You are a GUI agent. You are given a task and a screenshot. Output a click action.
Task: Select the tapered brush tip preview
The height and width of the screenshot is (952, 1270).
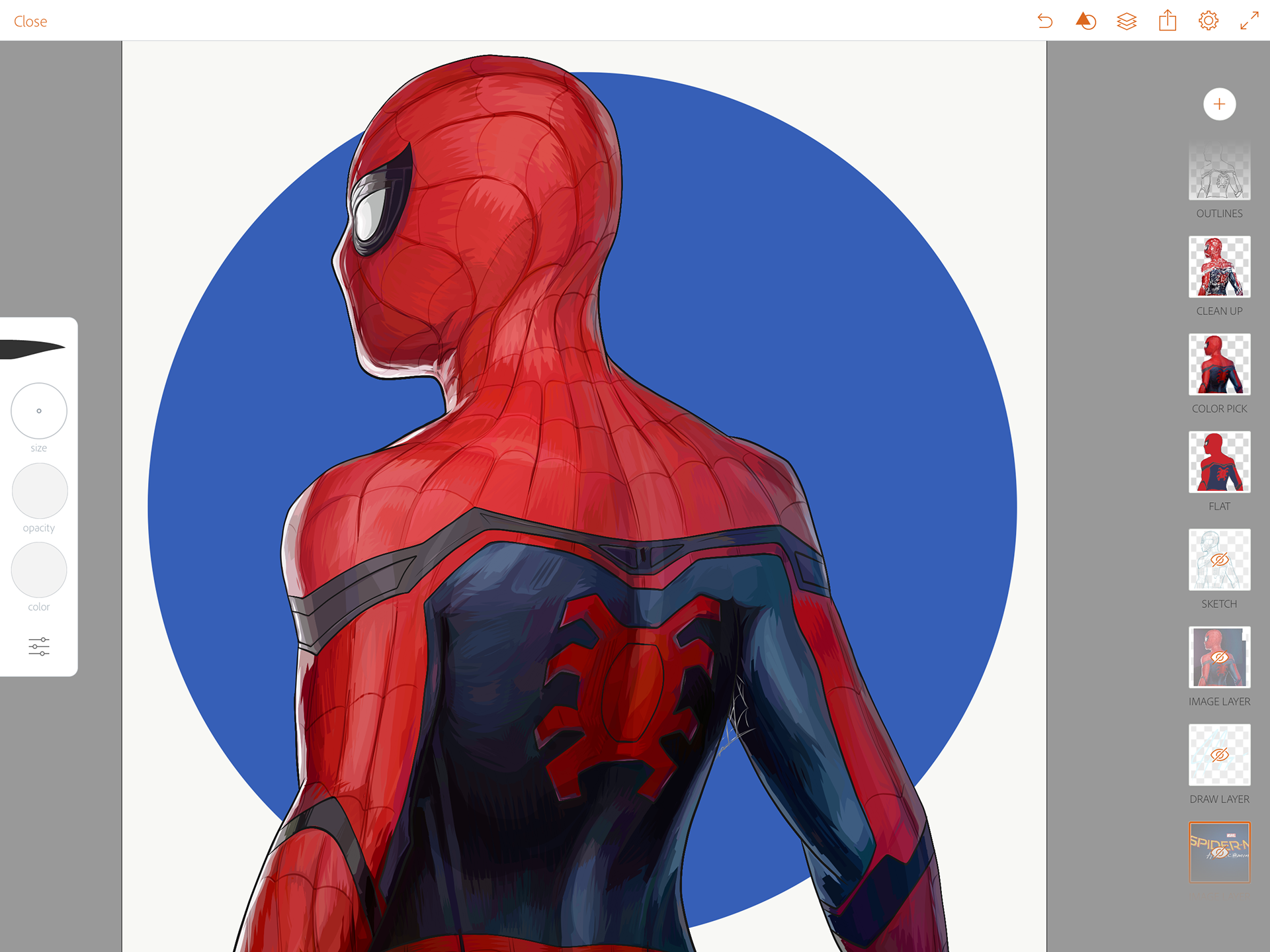pos(32,349)
